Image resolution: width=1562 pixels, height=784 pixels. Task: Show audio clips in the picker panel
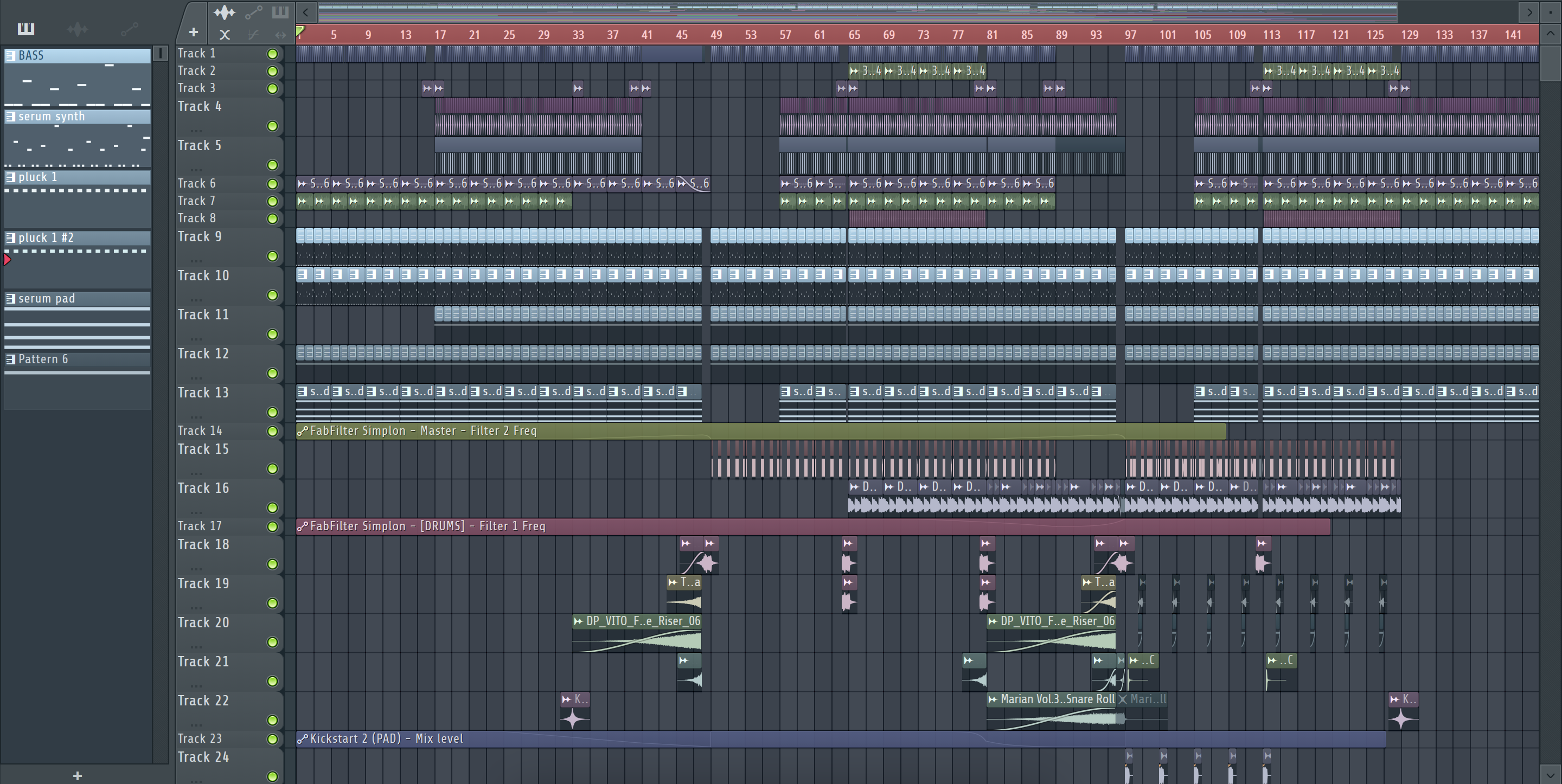(x=77, y=29)
